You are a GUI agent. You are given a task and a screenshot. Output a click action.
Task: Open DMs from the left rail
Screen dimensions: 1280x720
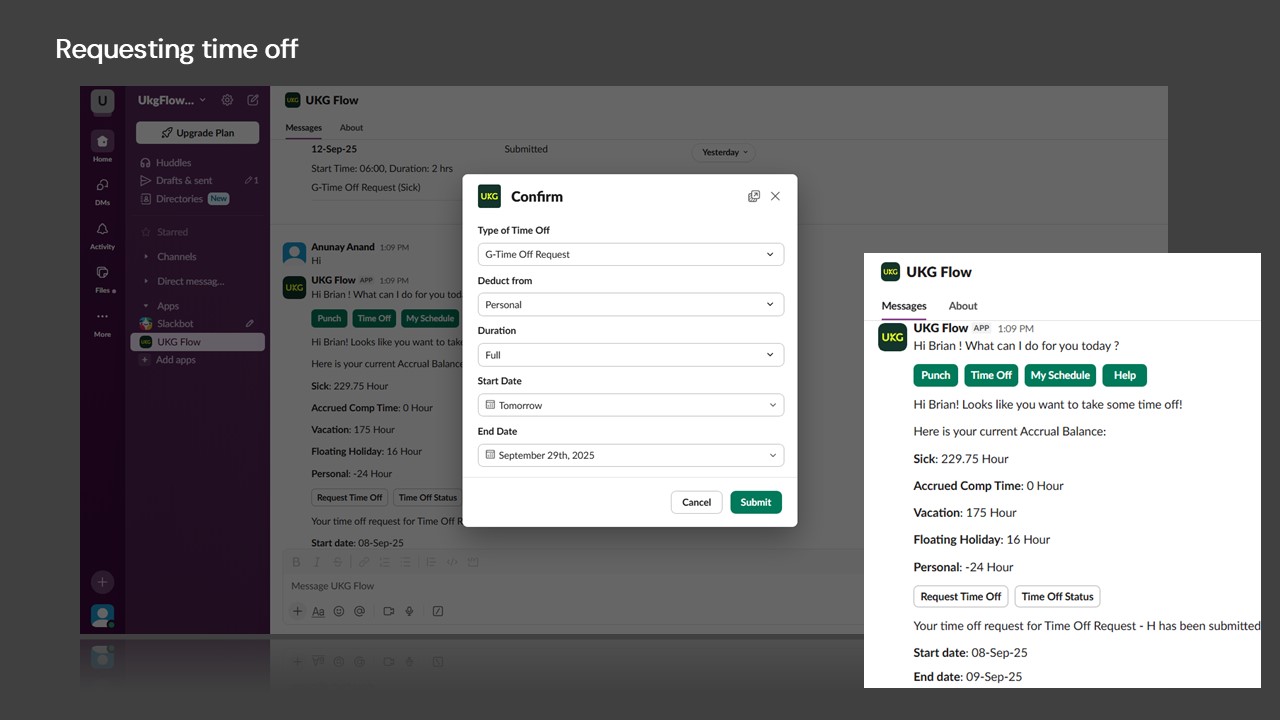102,186
